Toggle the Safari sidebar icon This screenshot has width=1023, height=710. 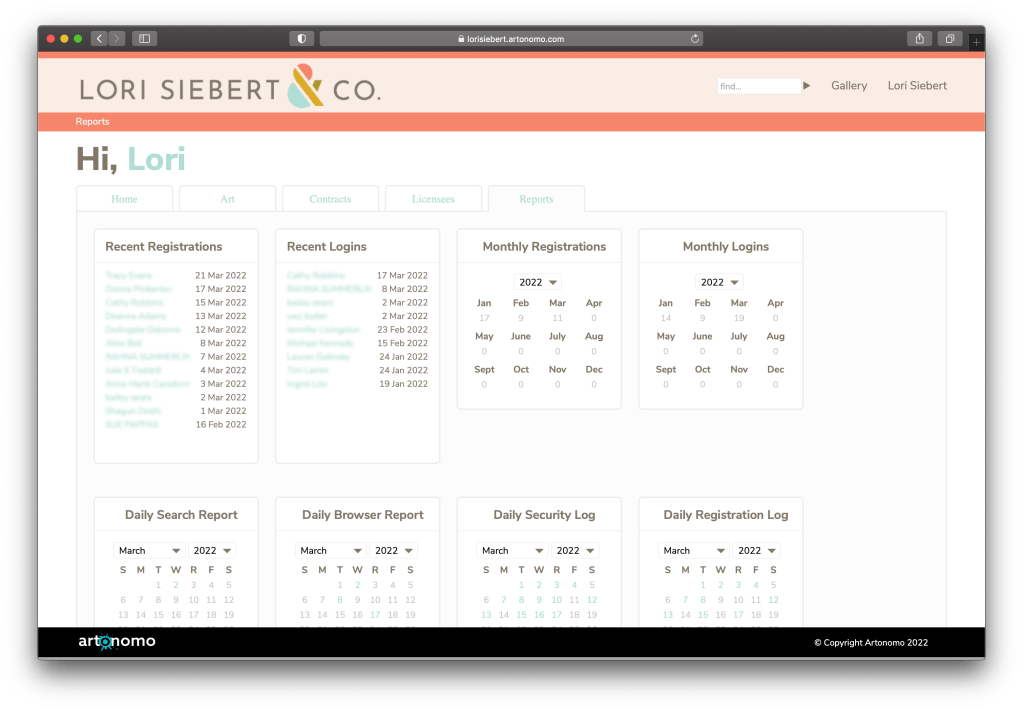[x=145, y=39]
